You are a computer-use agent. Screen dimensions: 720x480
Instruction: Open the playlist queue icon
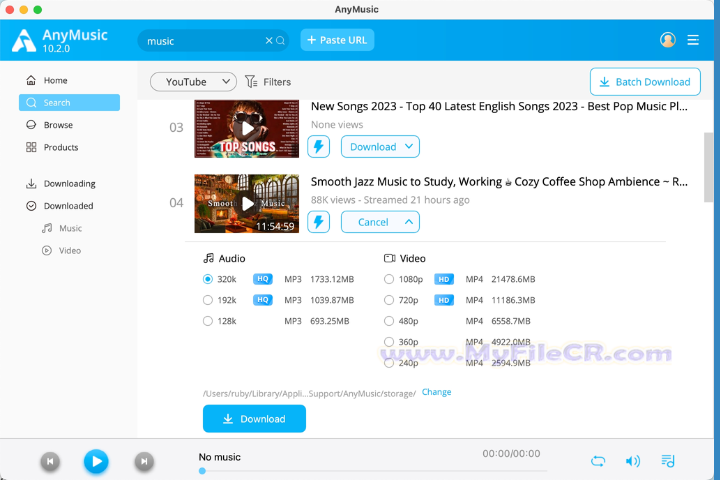coord(668,461)
